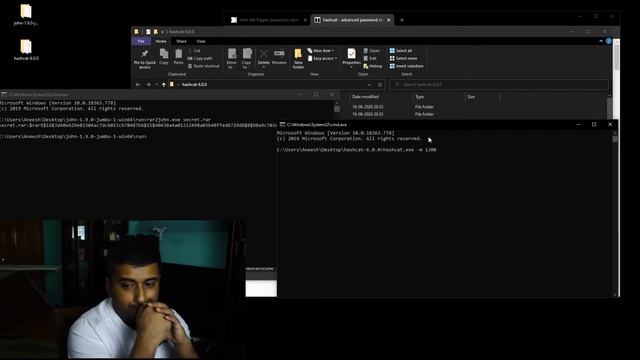Screen dimensions: 640x360
Task: Open Explorer Help icon
Action: click(609, 41)
